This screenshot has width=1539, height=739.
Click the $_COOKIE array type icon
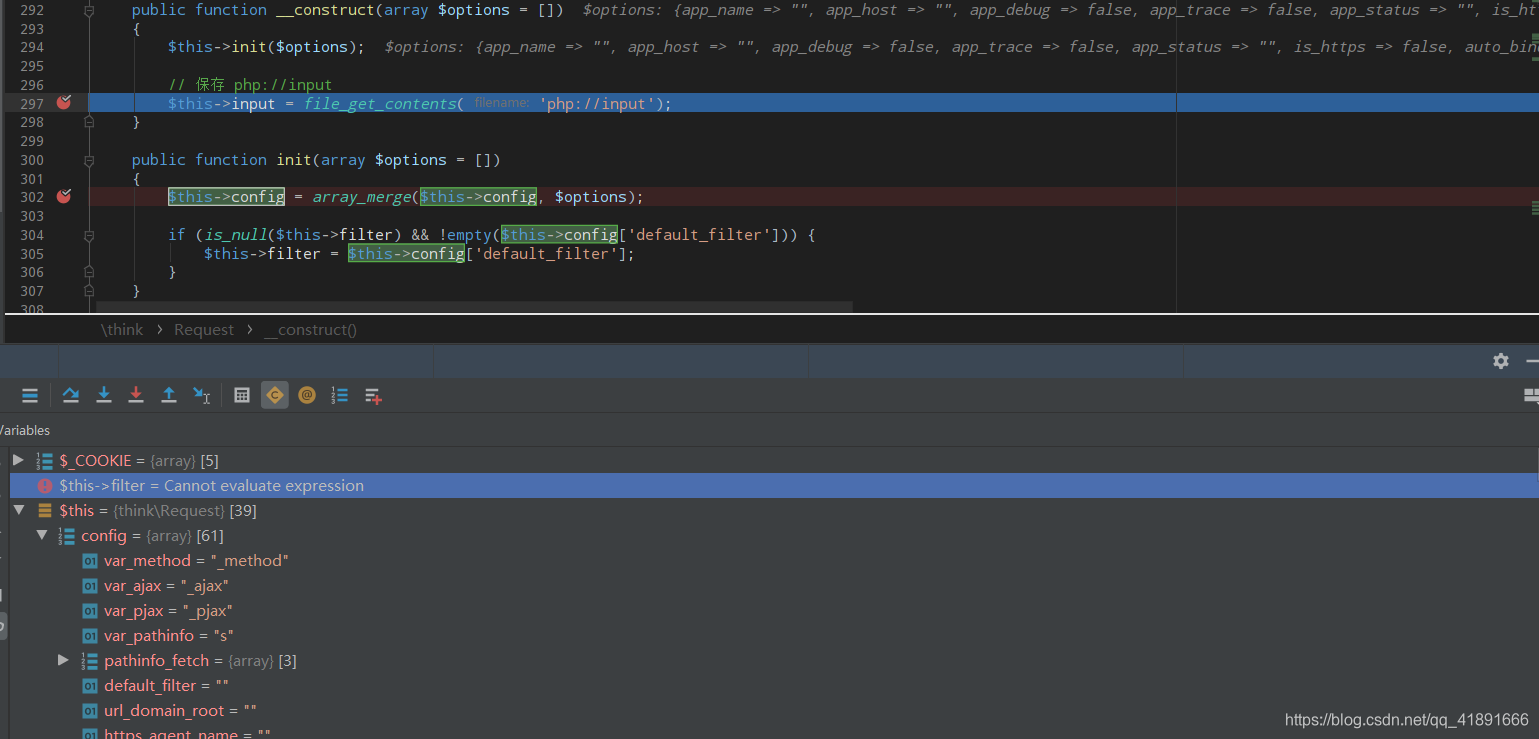45,460
